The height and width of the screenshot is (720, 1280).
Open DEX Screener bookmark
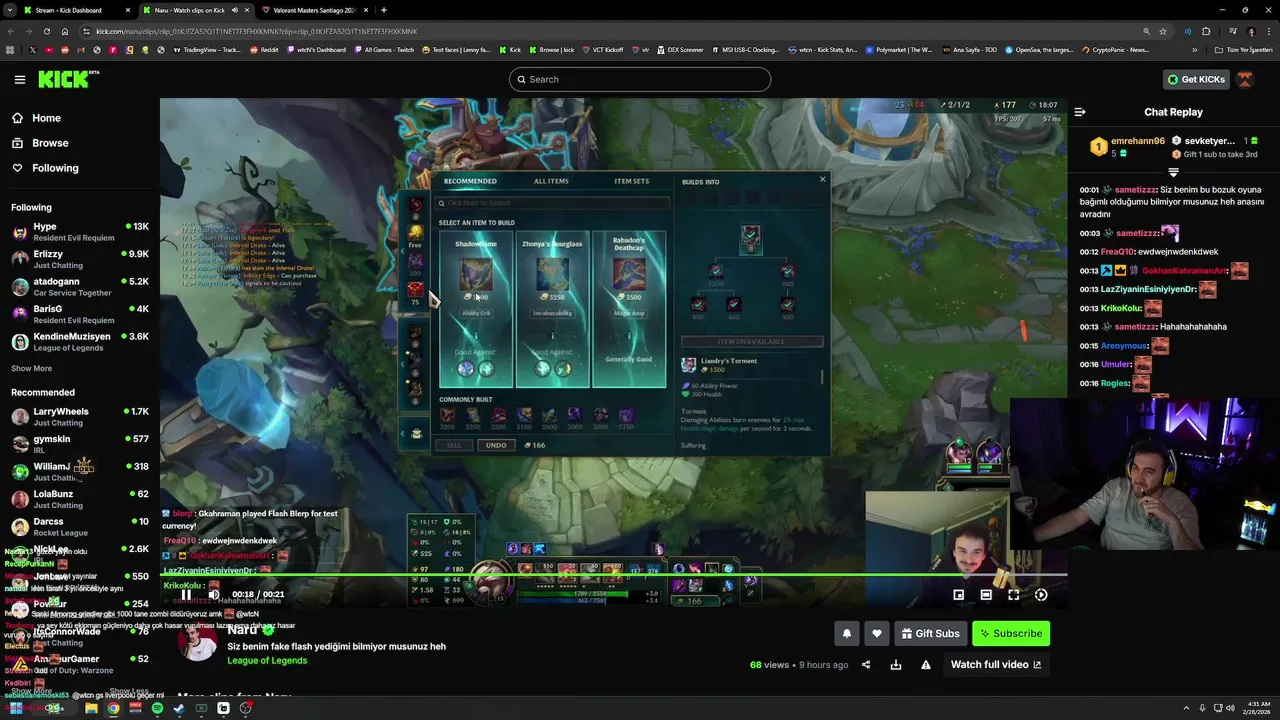680,49
